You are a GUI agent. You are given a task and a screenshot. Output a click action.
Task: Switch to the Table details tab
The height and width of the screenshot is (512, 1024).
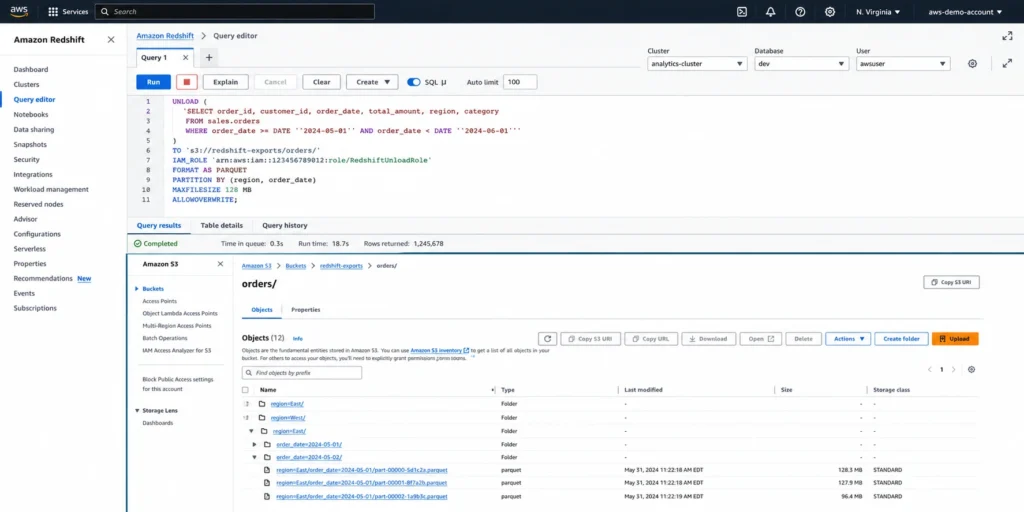point(221,225)
